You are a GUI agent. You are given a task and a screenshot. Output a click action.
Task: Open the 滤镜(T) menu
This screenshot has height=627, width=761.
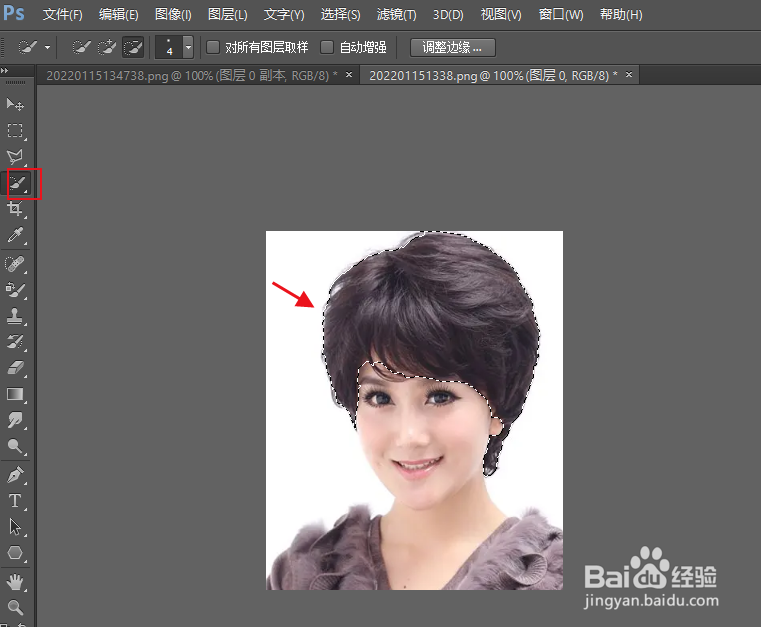tap(397, 15)
